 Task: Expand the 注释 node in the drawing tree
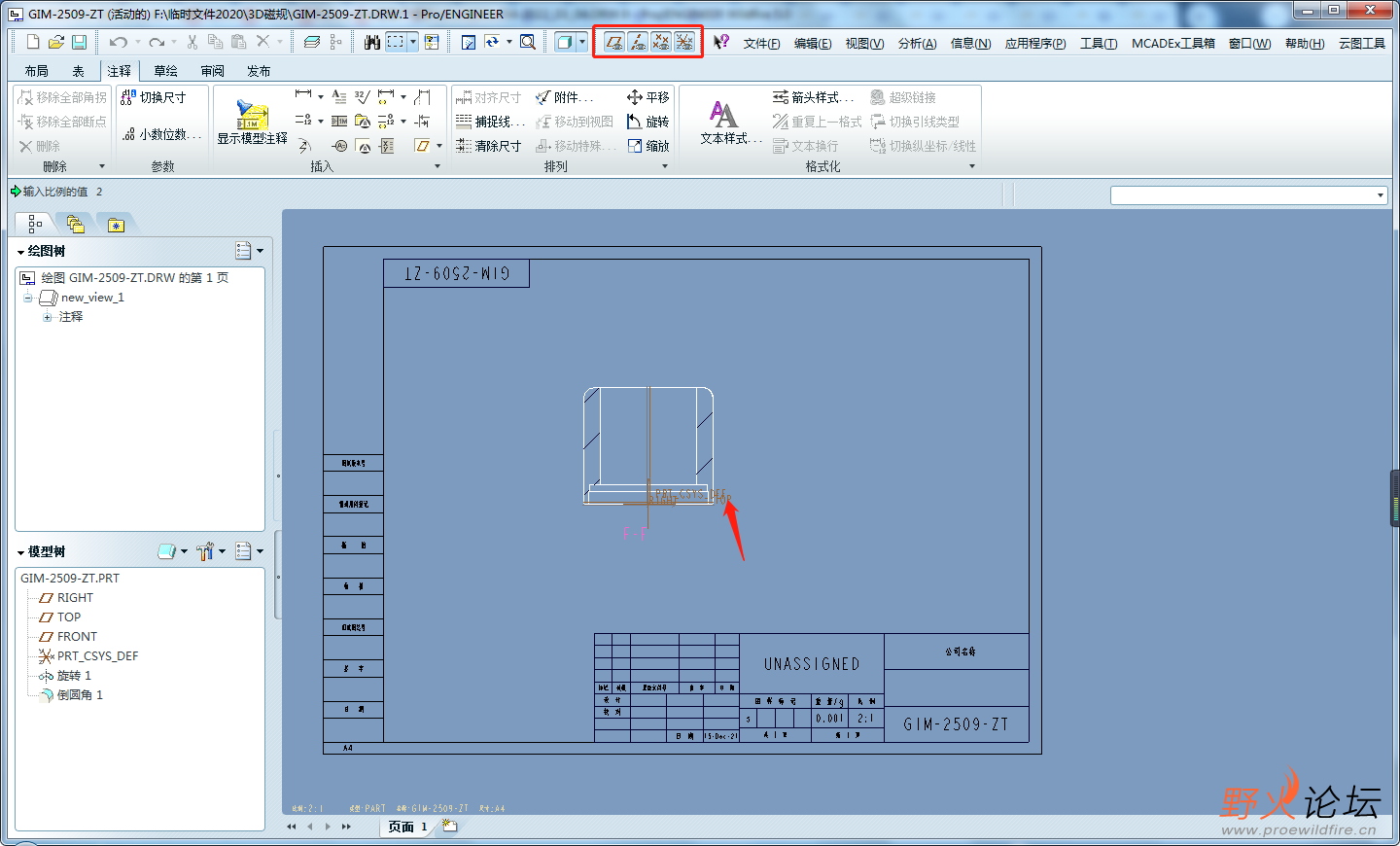point(47,317)
